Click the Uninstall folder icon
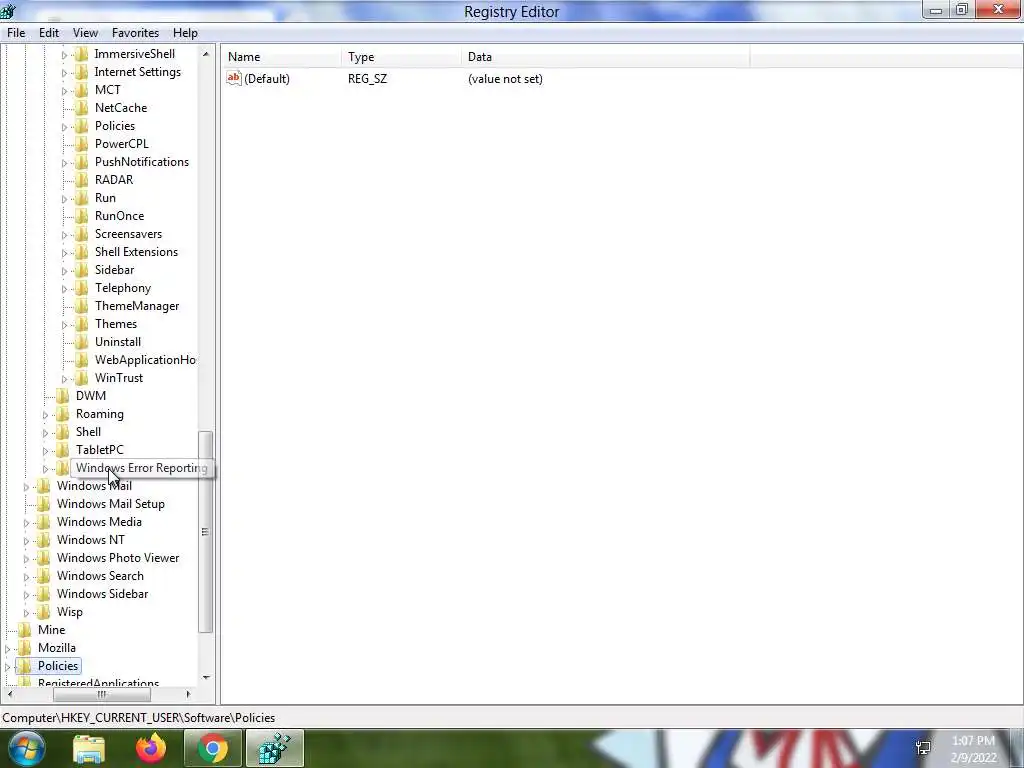 82,342
